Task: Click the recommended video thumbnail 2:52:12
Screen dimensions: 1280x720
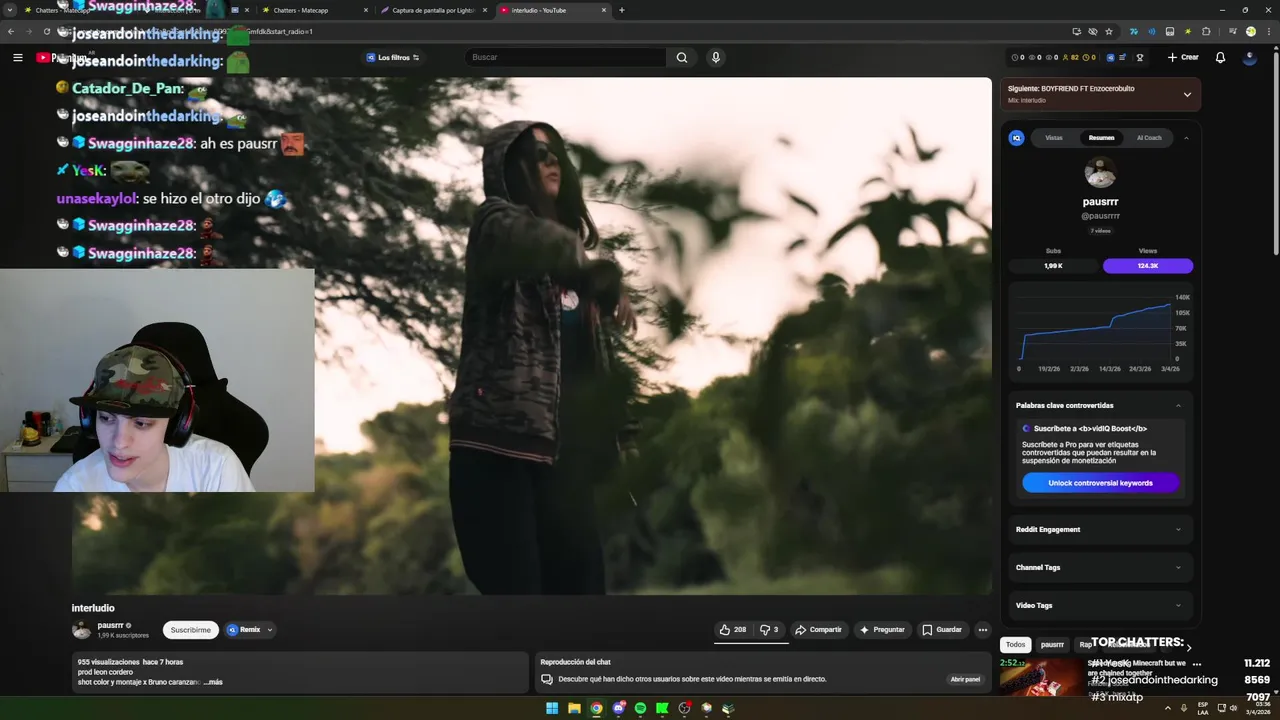Action: point(1040,677)
